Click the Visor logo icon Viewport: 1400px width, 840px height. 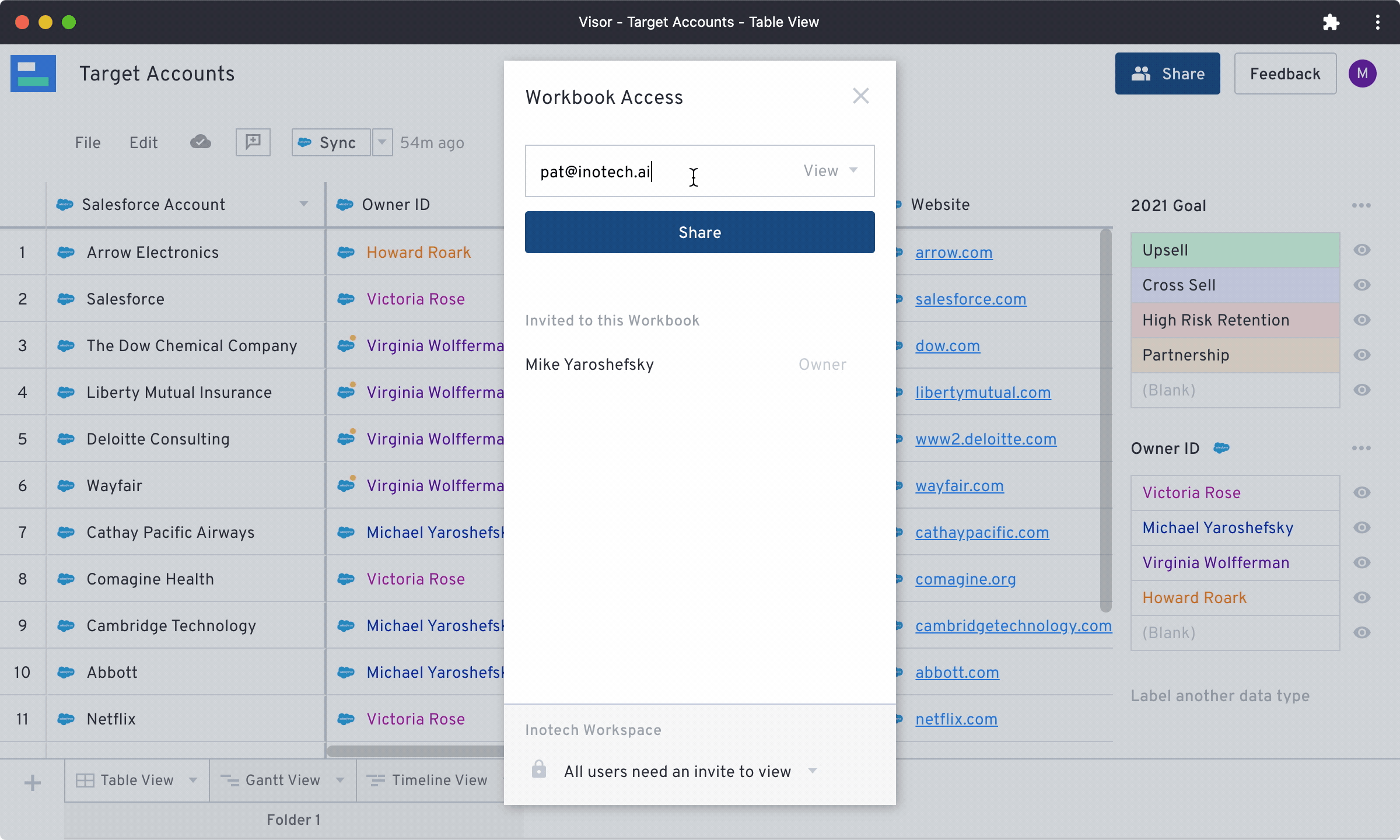(x=33, y=73)
